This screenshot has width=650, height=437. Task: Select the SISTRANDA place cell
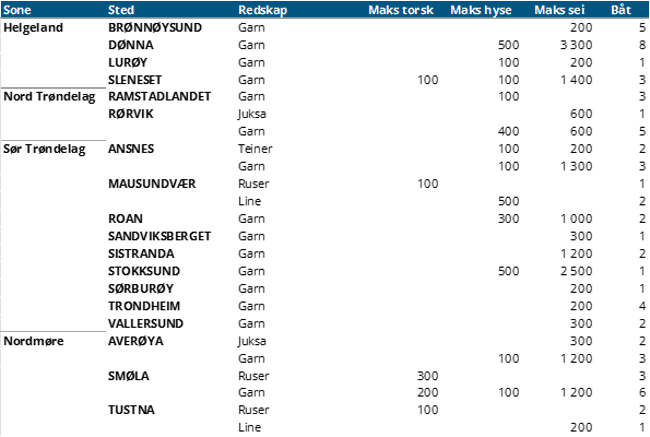click(141, 253)
